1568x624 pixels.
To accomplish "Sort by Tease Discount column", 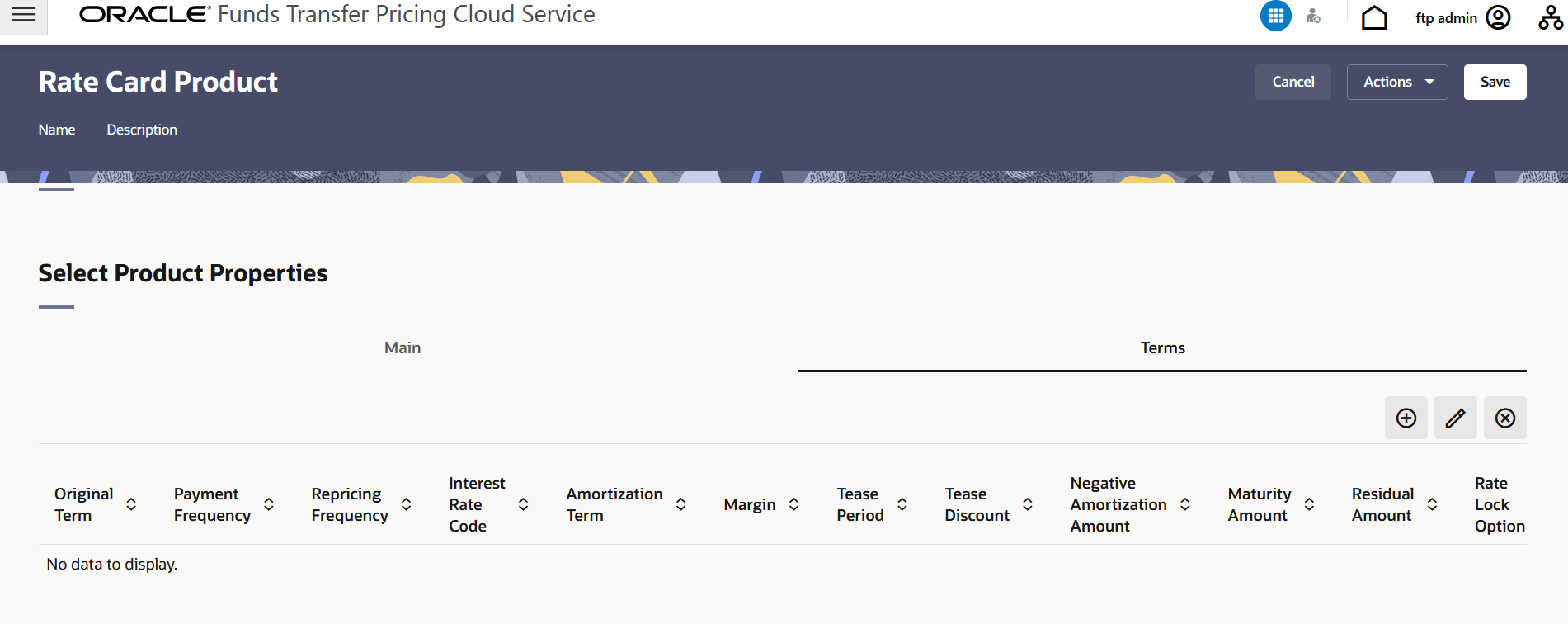I will tap(1028, 504).
